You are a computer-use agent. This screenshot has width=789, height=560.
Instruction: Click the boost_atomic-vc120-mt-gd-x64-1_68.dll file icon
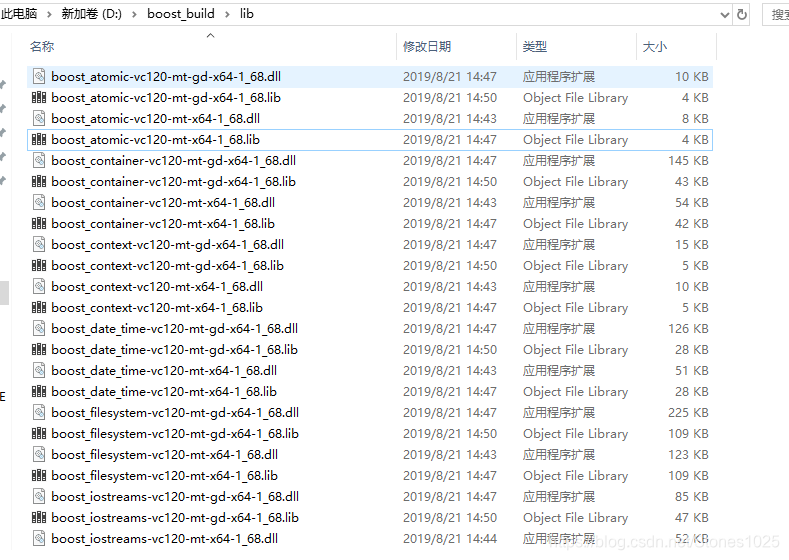(x=39, y=76)
